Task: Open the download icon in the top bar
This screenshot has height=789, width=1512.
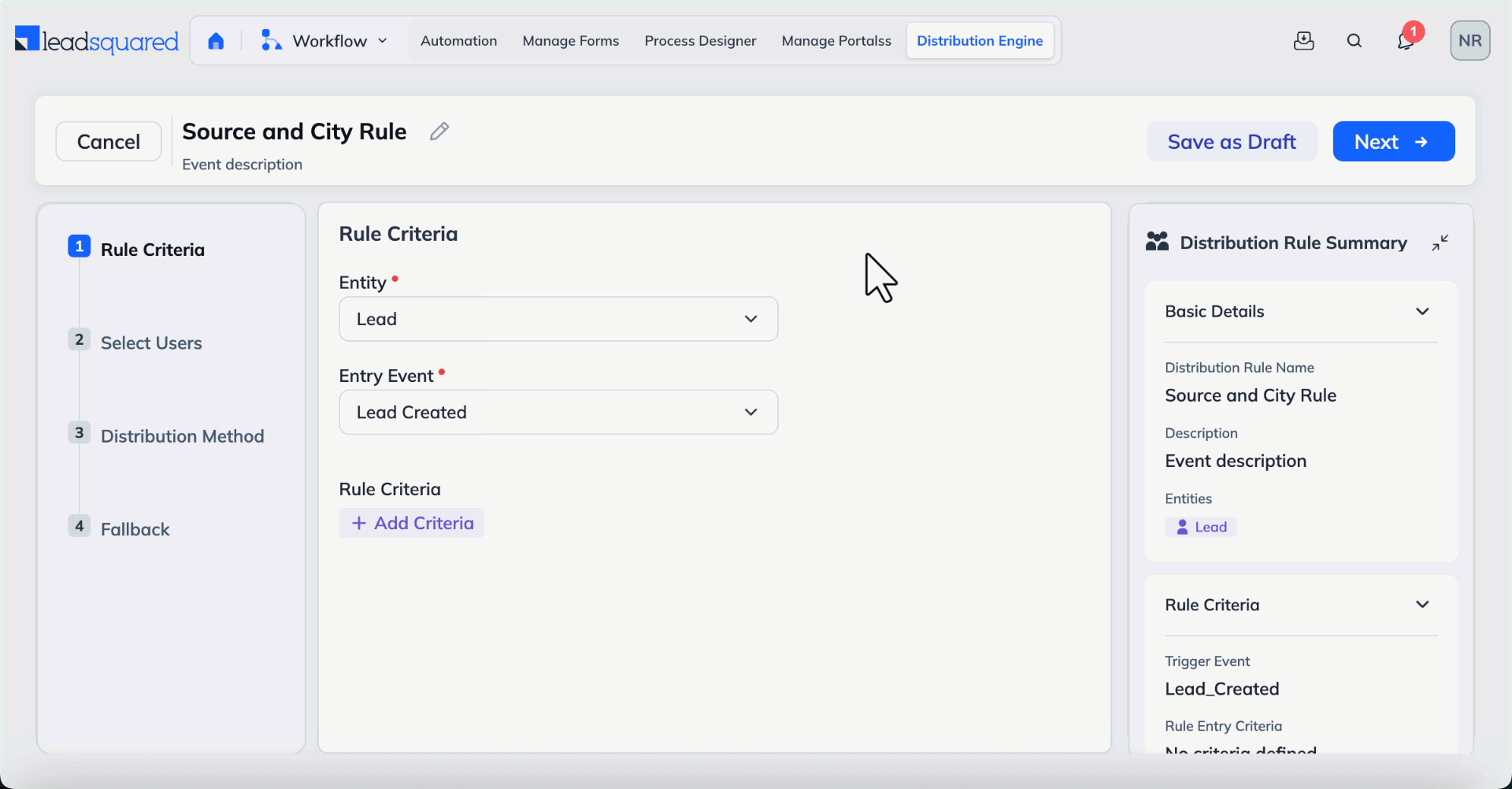Action: pos(1304,40)
